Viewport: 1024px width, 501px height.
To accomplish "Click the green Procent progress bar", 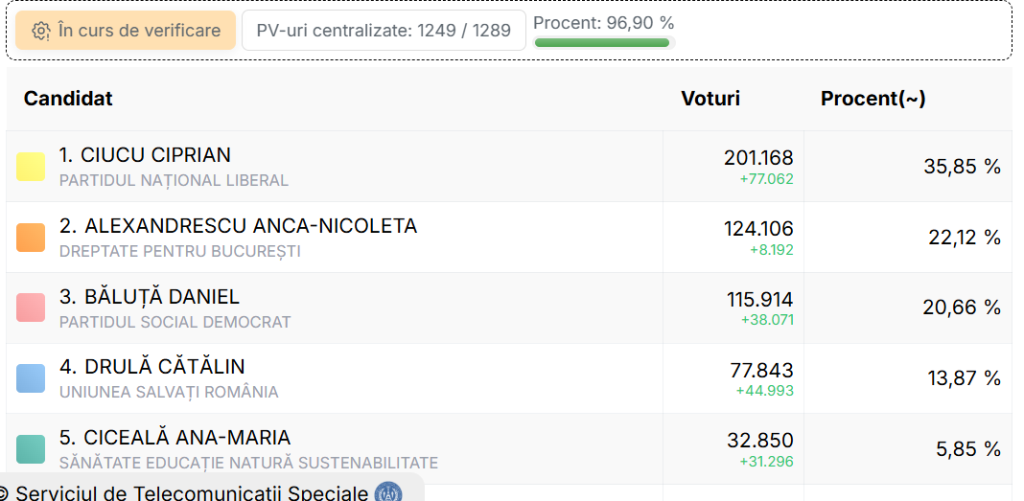I will [x=602, y=43].
